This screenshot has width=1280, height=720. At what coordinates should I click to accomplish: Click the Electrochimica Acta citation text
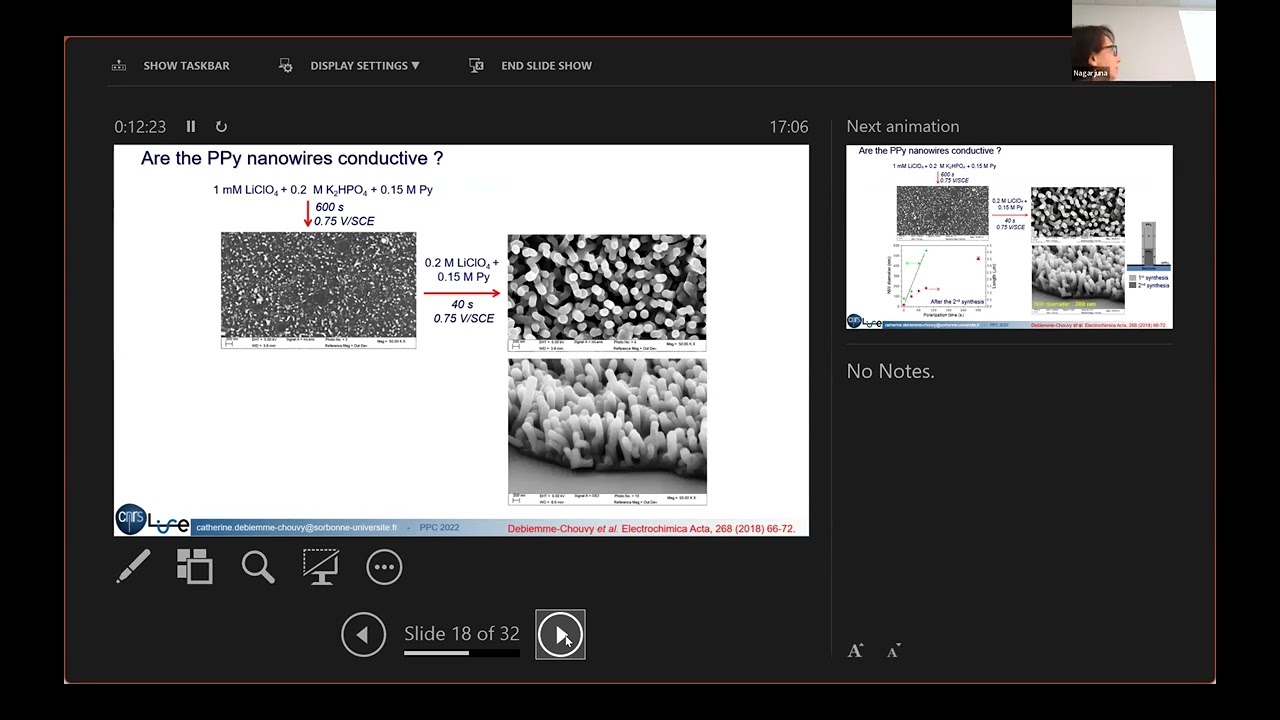point(651,528)
